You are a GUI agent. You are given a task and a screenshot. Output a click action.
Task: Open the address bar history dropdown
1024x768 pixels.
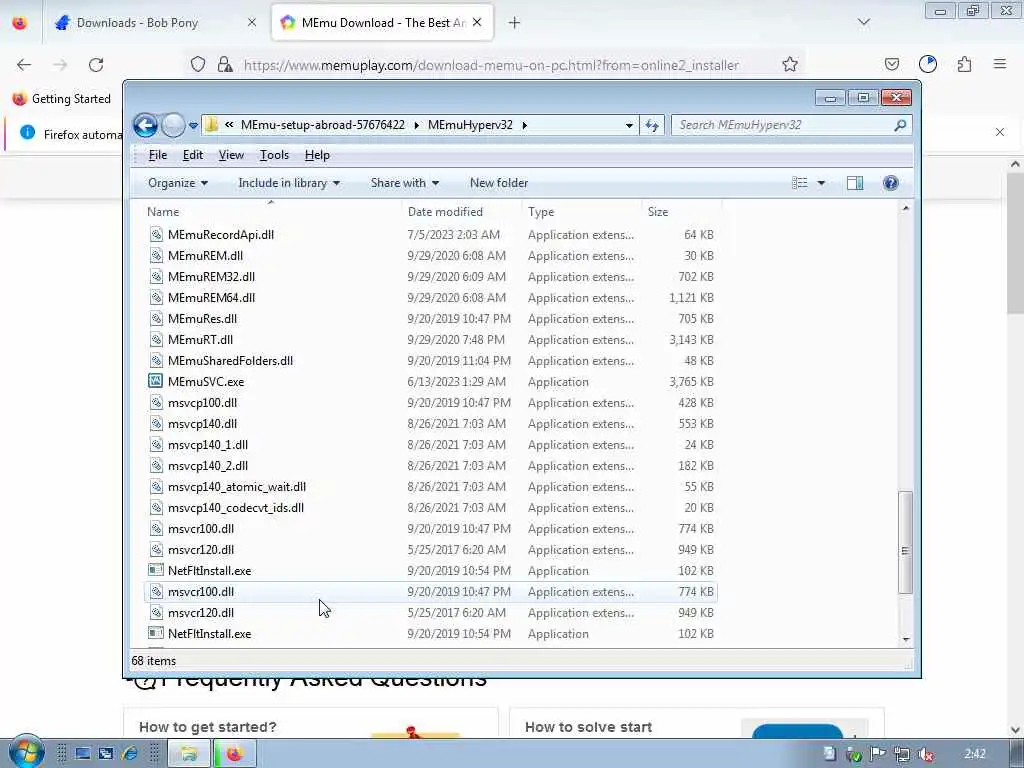click(x=629, y=125)
